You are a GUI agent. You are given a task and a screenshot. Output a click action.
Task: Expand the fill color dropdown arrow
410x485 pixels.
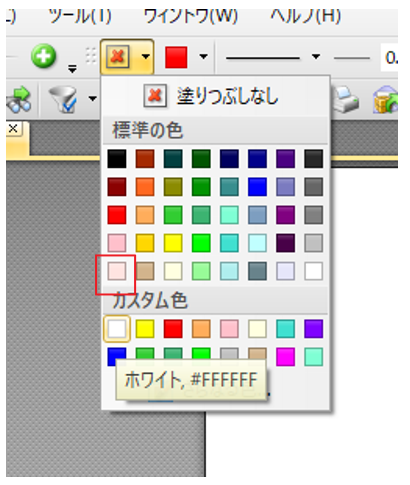pyautogui.click(x=145, y=57)
